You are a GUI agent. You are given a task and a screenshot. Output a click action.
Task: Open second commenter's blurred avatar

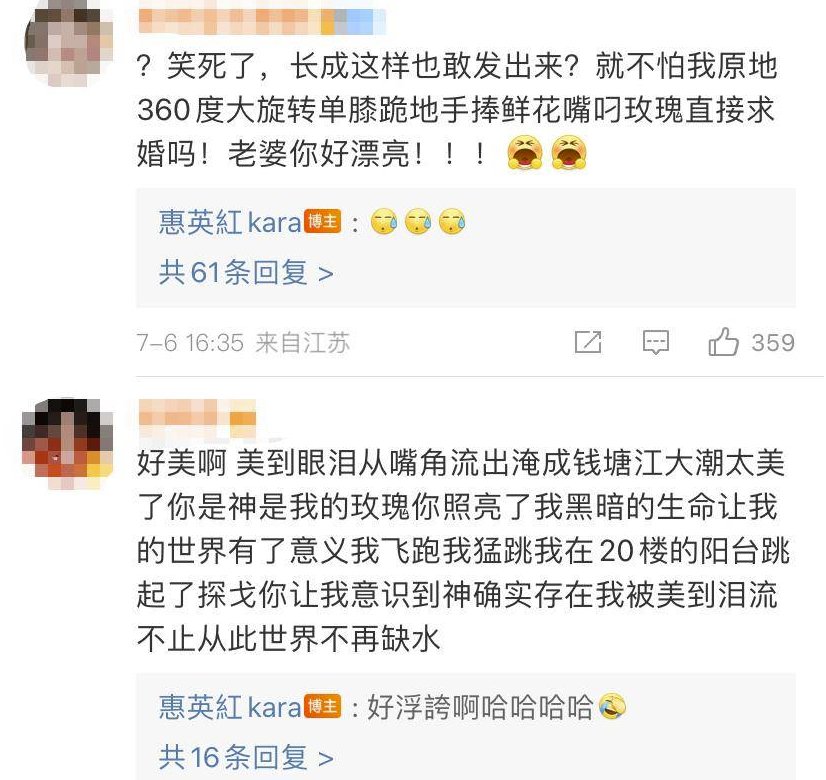67,443
